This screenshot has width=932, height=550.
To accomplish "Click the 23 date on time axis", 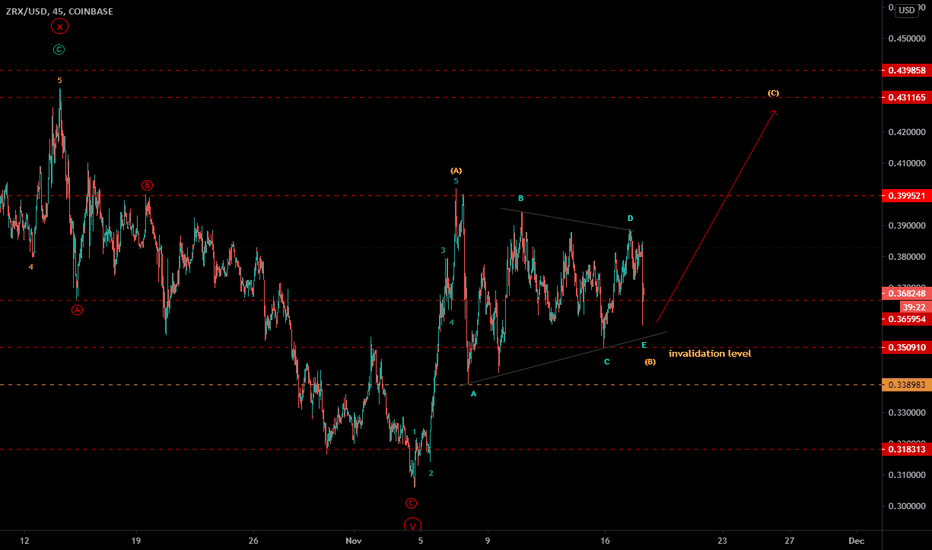I will click(x=722, y=540).
